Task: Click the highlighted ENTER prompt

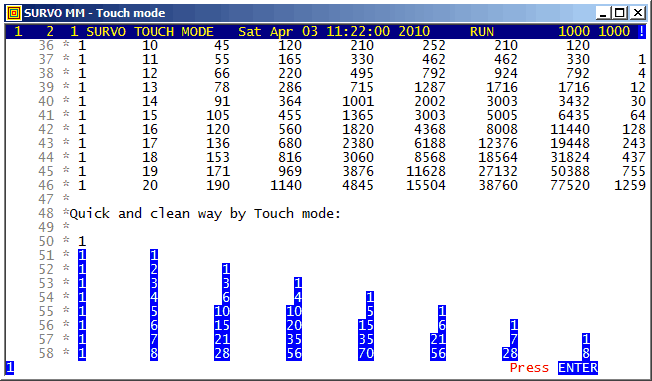Action: point(578,368)
